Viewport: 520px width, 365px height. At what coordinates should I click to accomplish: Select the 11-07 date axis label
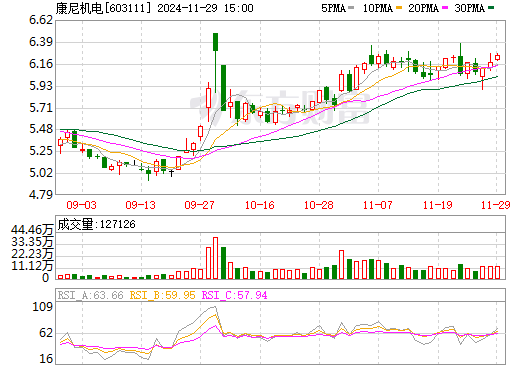378,205
